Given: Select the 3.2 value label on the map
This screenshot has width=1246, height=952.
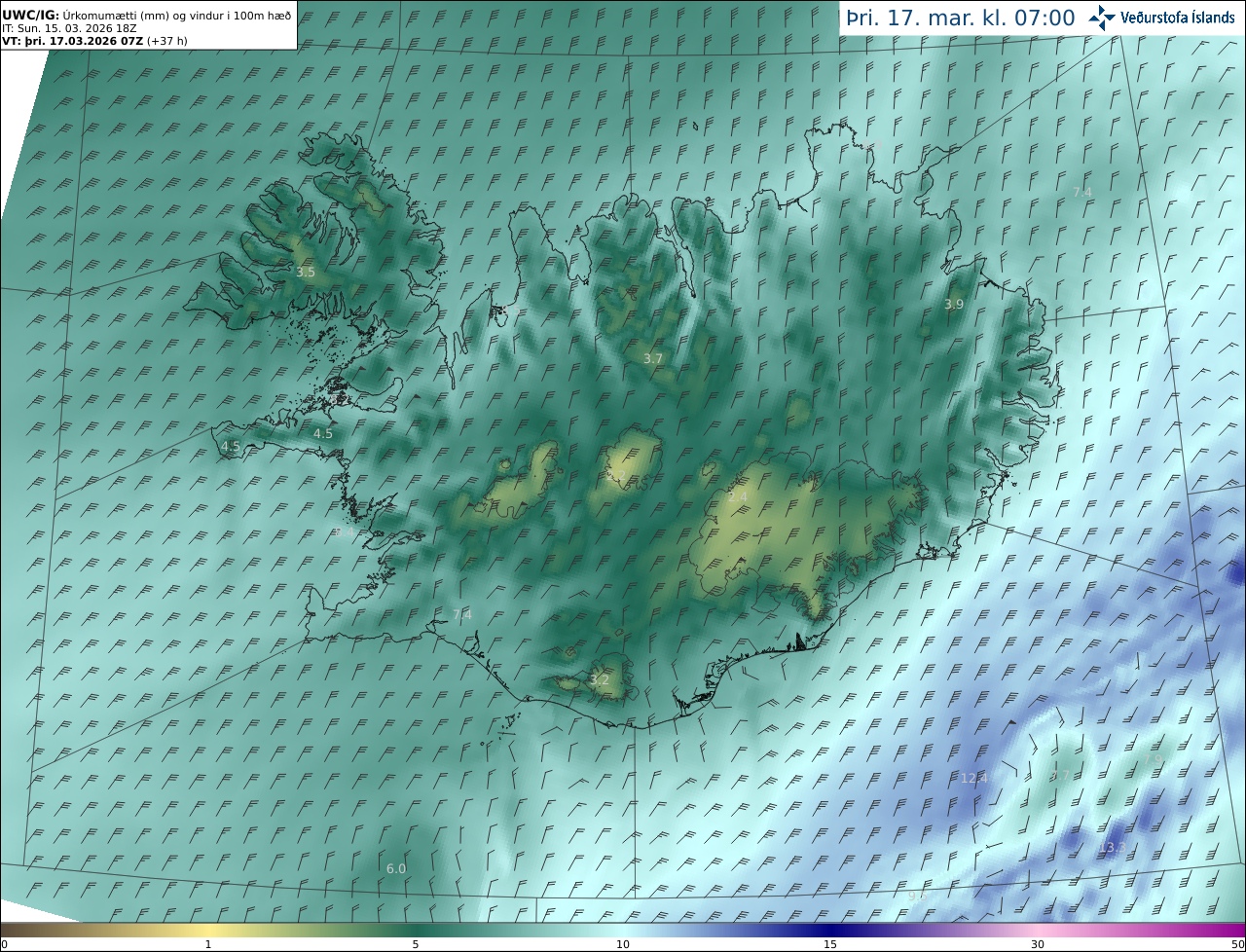Looking at the screenshot, I should coord(600,680).
